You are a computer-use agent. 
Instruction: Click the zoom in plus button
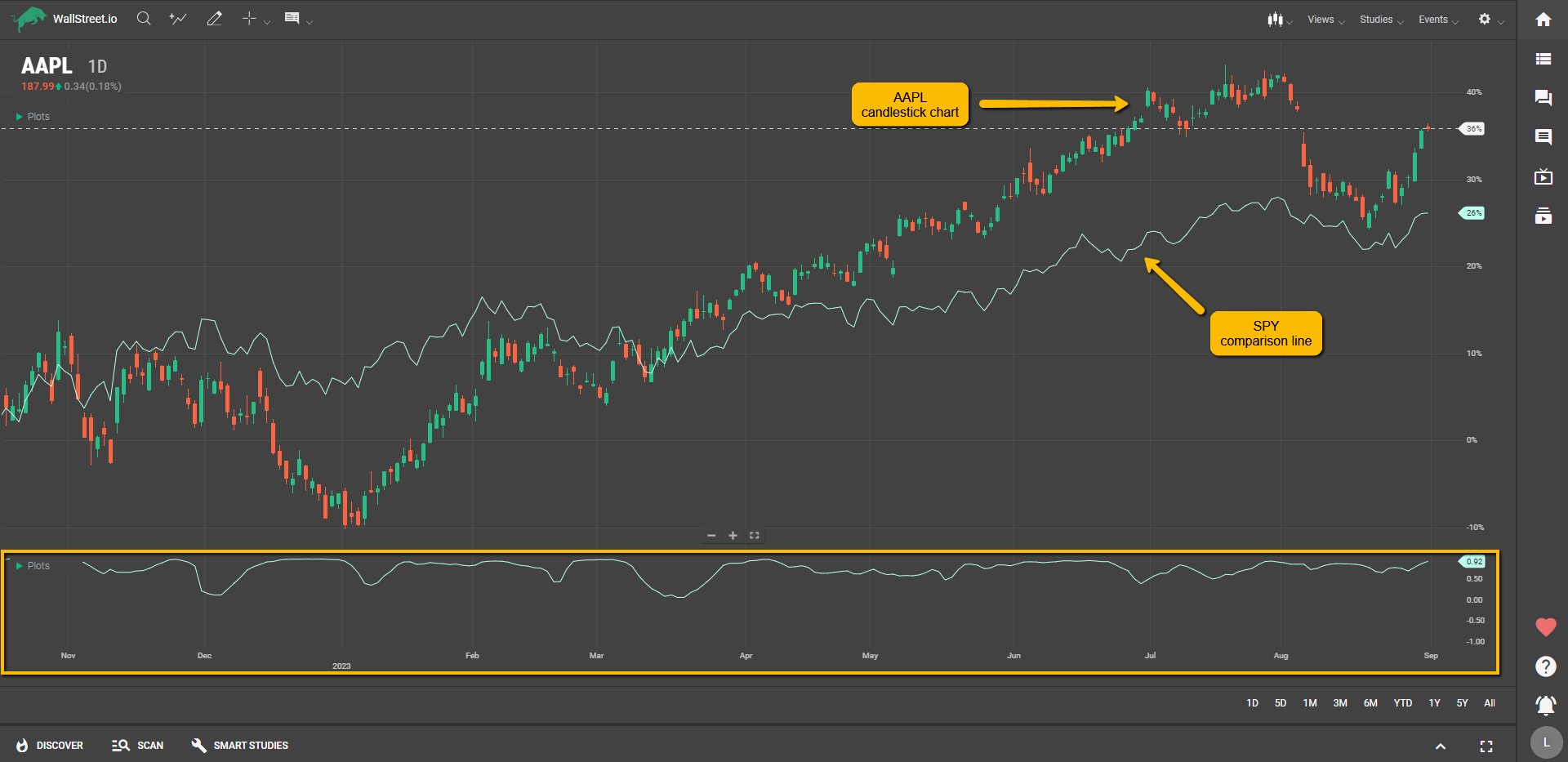pyautogui.click(x=733, y=536)
